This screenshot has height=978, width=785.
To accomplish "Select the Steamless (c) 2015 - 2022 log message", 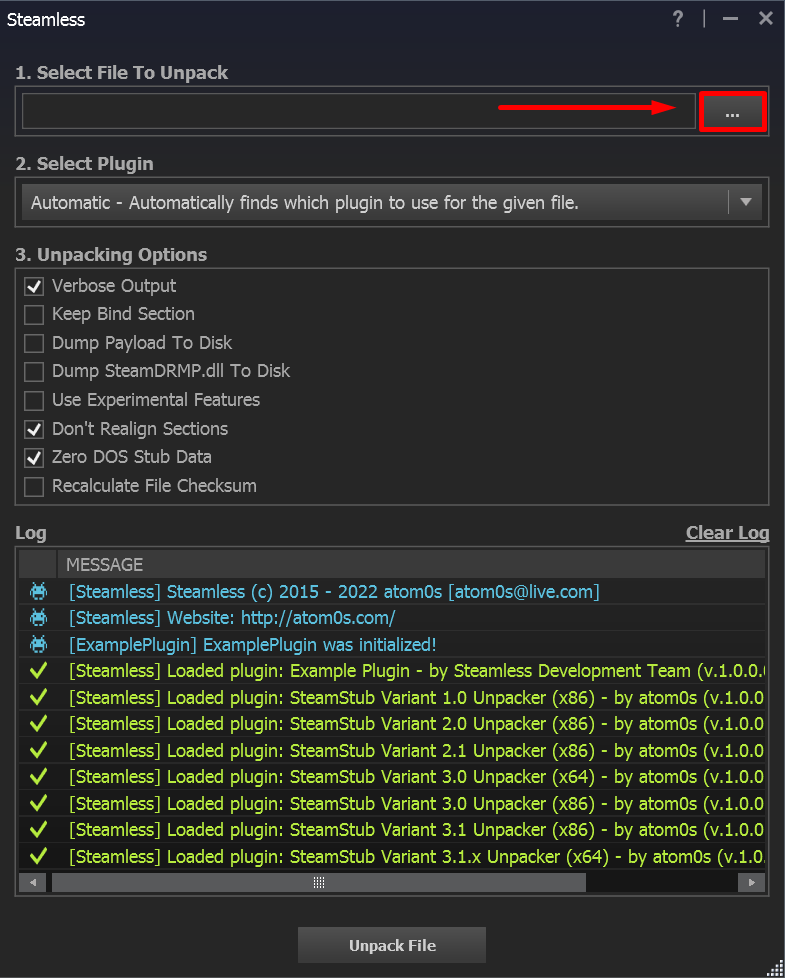I will [x=334, y=592].
